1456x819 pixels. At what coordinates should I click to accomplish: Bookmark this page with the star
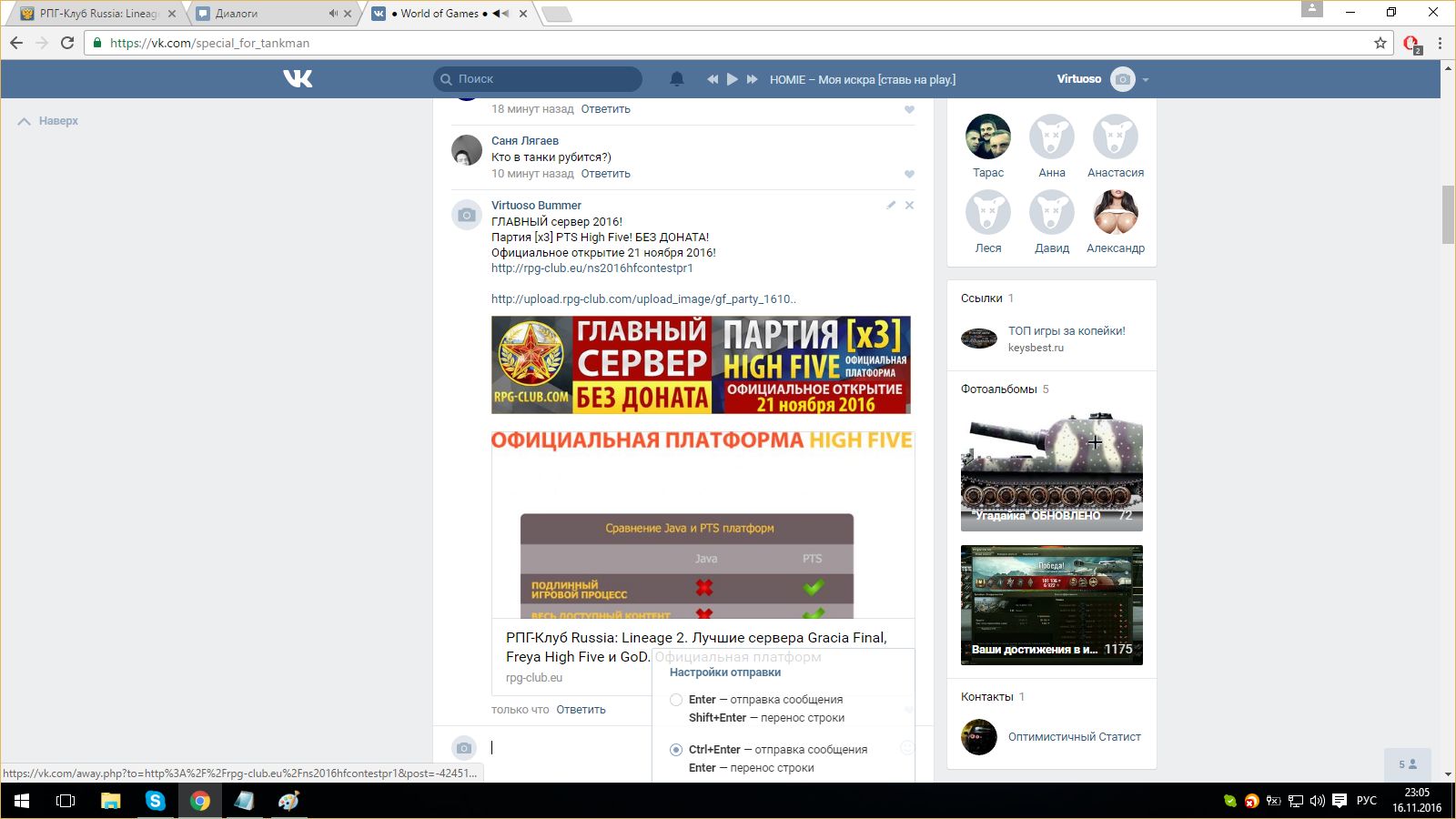(x=1380, y=43)
